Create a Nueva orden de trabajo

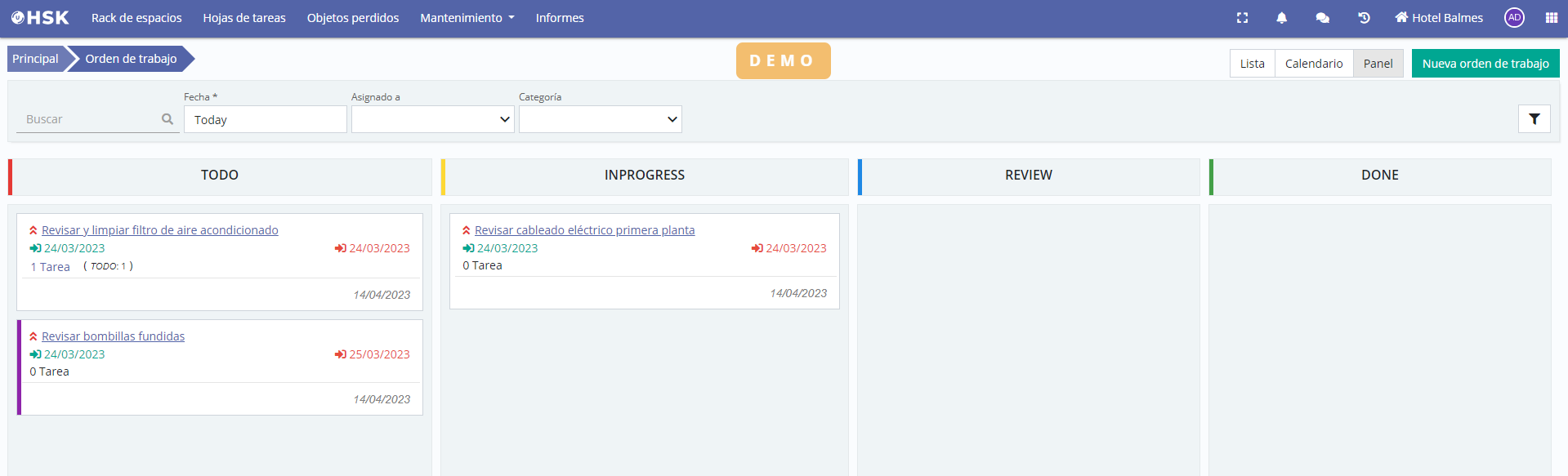click(1485, 64)
